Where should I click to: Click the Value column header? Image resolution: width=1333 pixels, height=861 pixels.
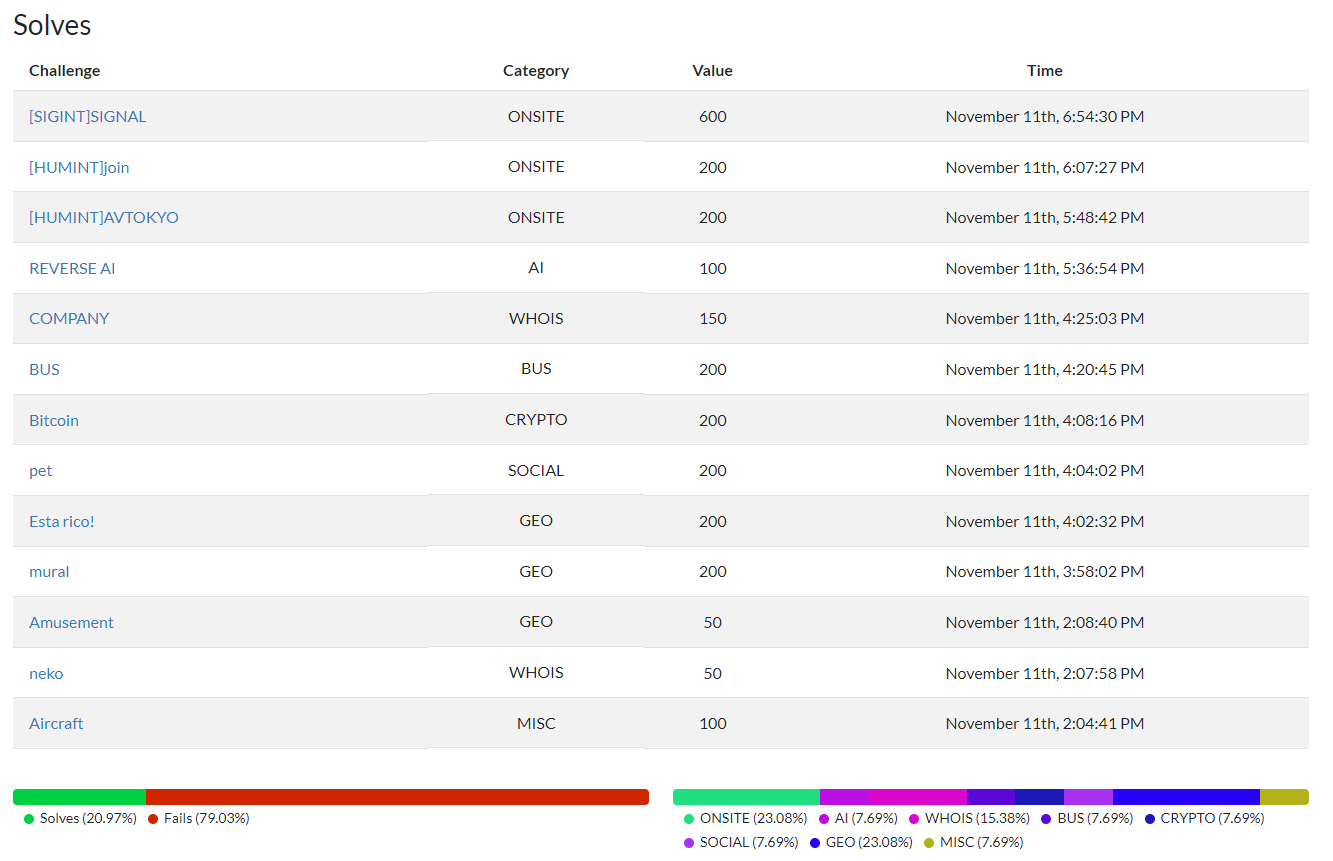[712, 70]
